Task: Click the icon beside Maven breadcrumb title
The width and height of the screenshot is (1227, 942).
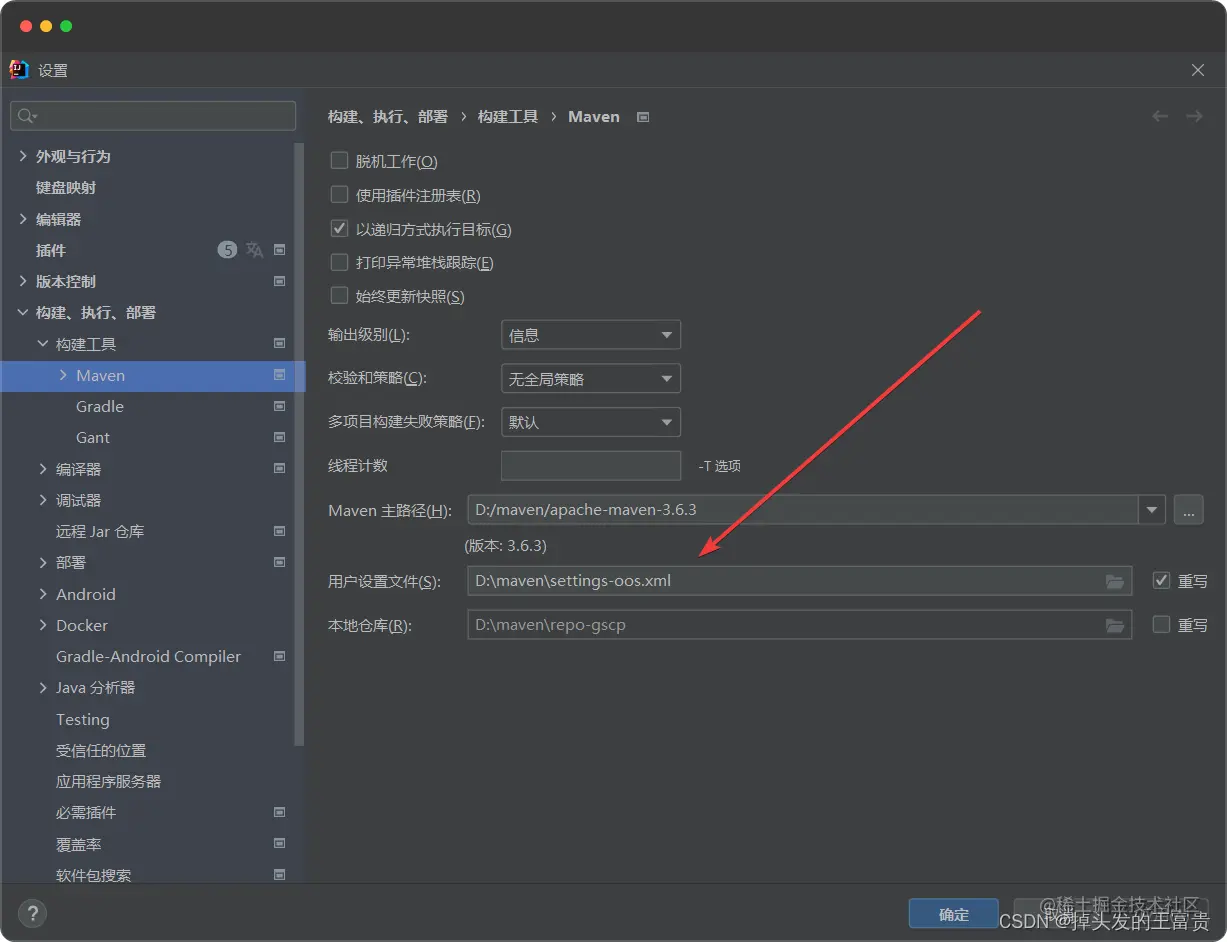Action: (x=643, y=117)
